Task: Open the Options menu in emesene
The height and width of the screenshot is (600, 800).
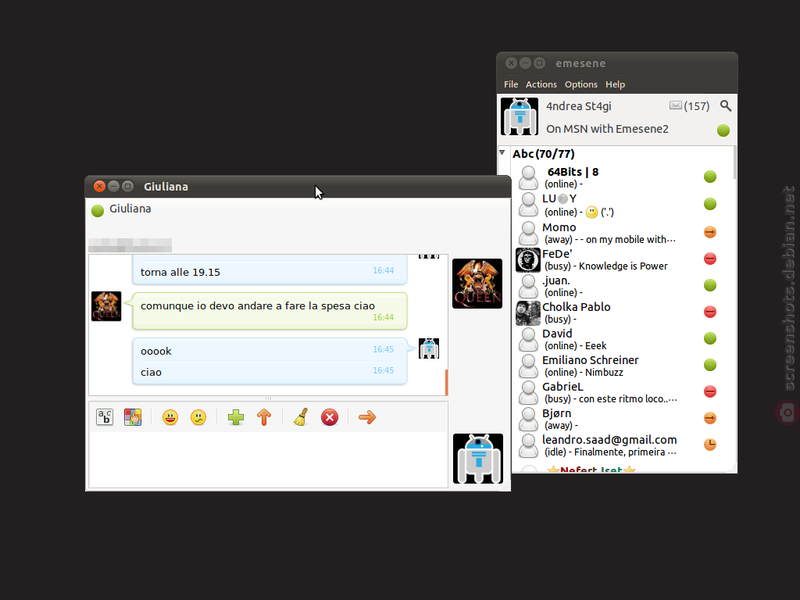Action: tap(581, 84)
